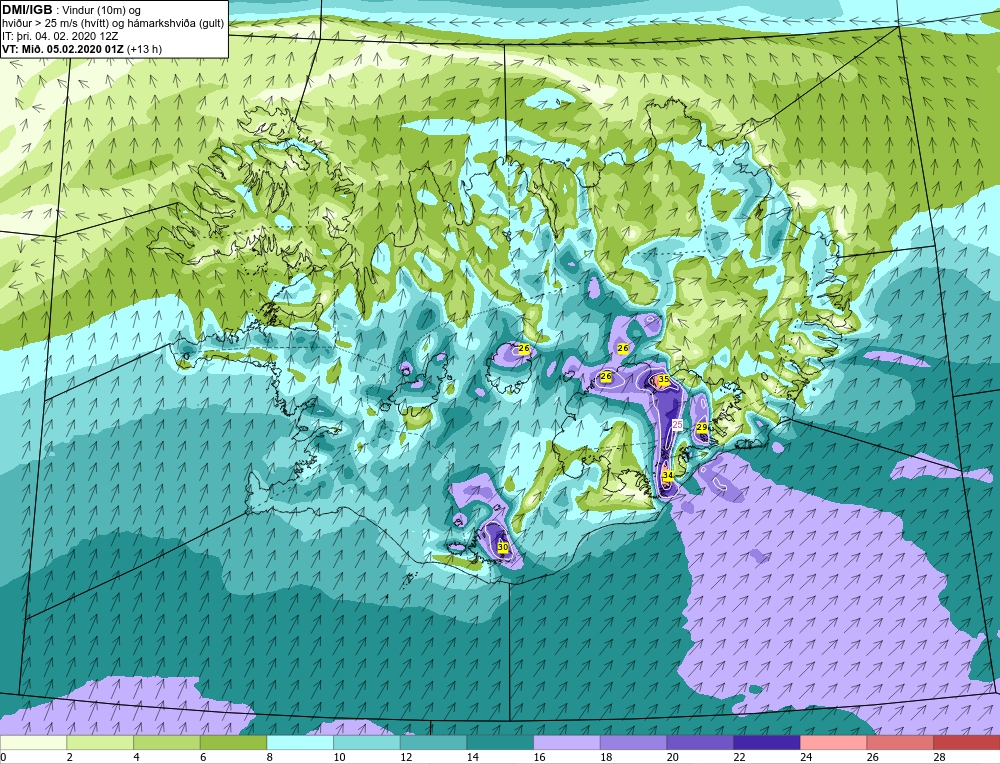Click the yellow 30 gust label
The width and height of the screenshot is (1000, 764).
503,547
